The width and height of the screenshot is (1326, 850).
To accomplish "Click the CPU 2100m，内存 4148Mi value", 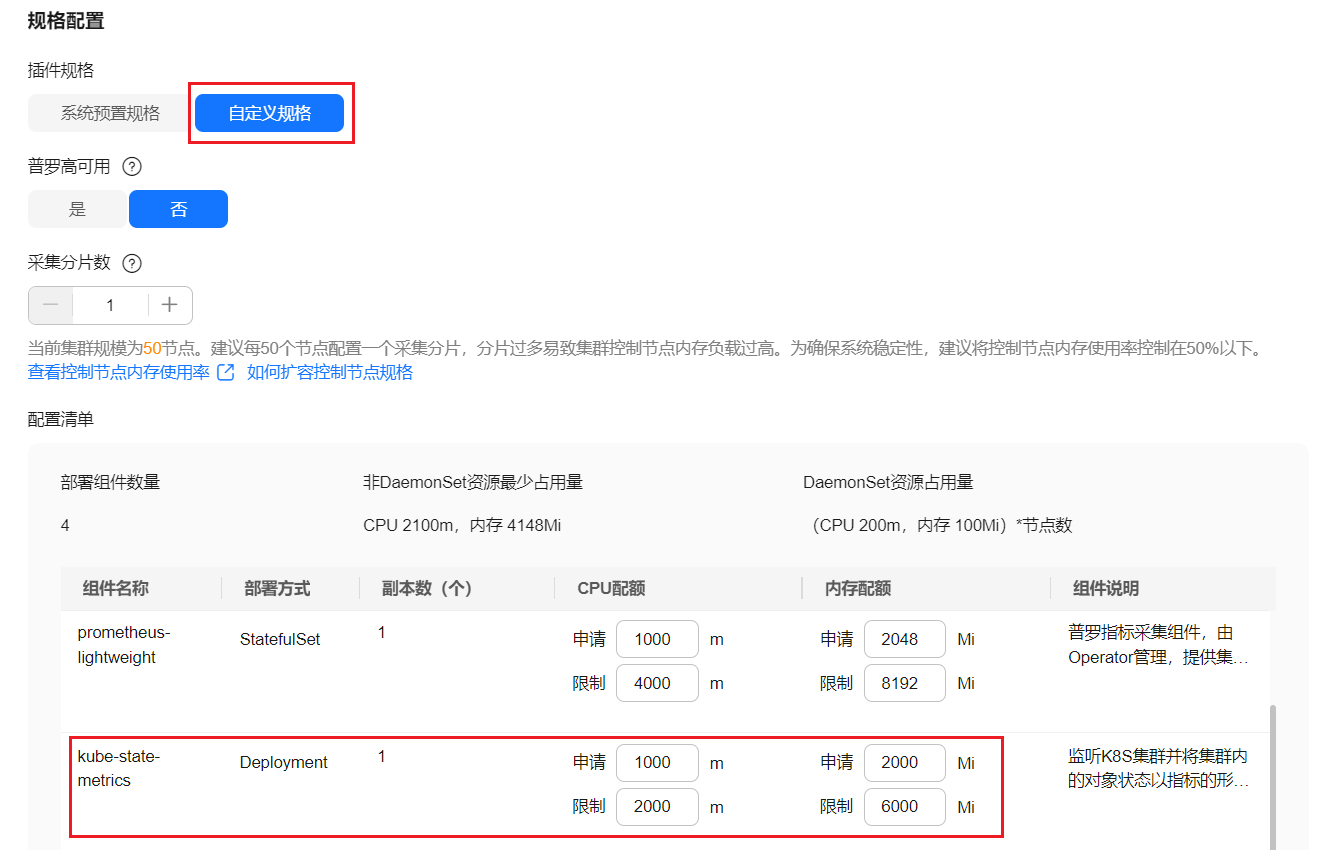I will [x=462, y=525].
